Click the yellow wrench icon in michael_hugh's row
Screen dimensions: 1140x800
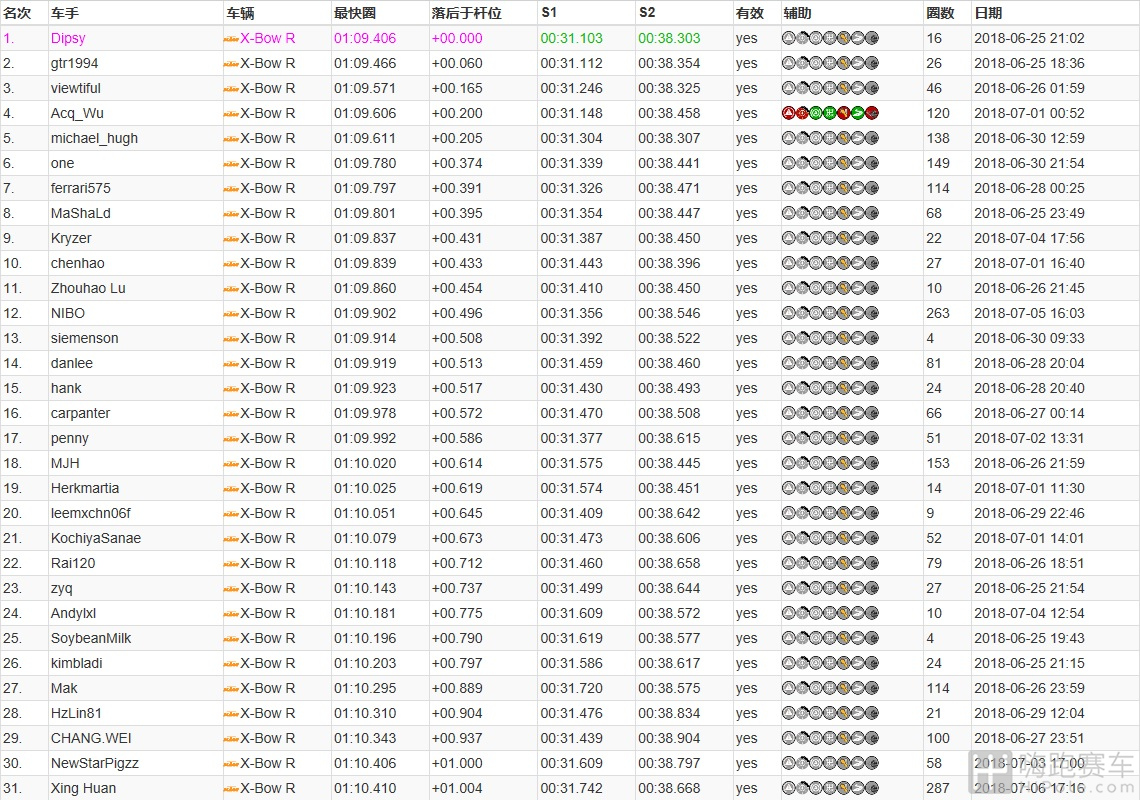pyautogui.click(x=843, y=138)
